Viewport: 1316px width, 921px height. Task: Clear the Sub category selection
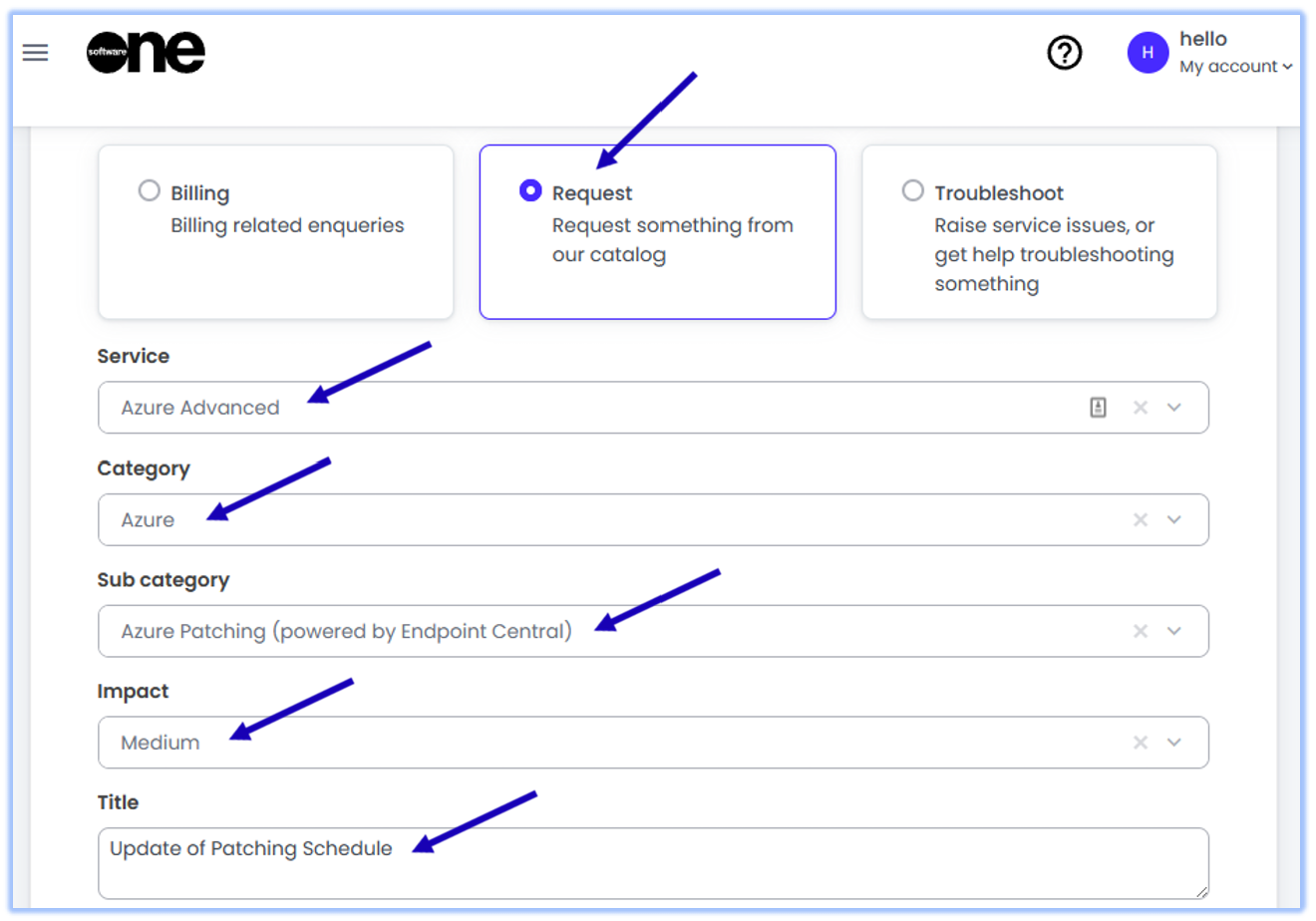1141,632
